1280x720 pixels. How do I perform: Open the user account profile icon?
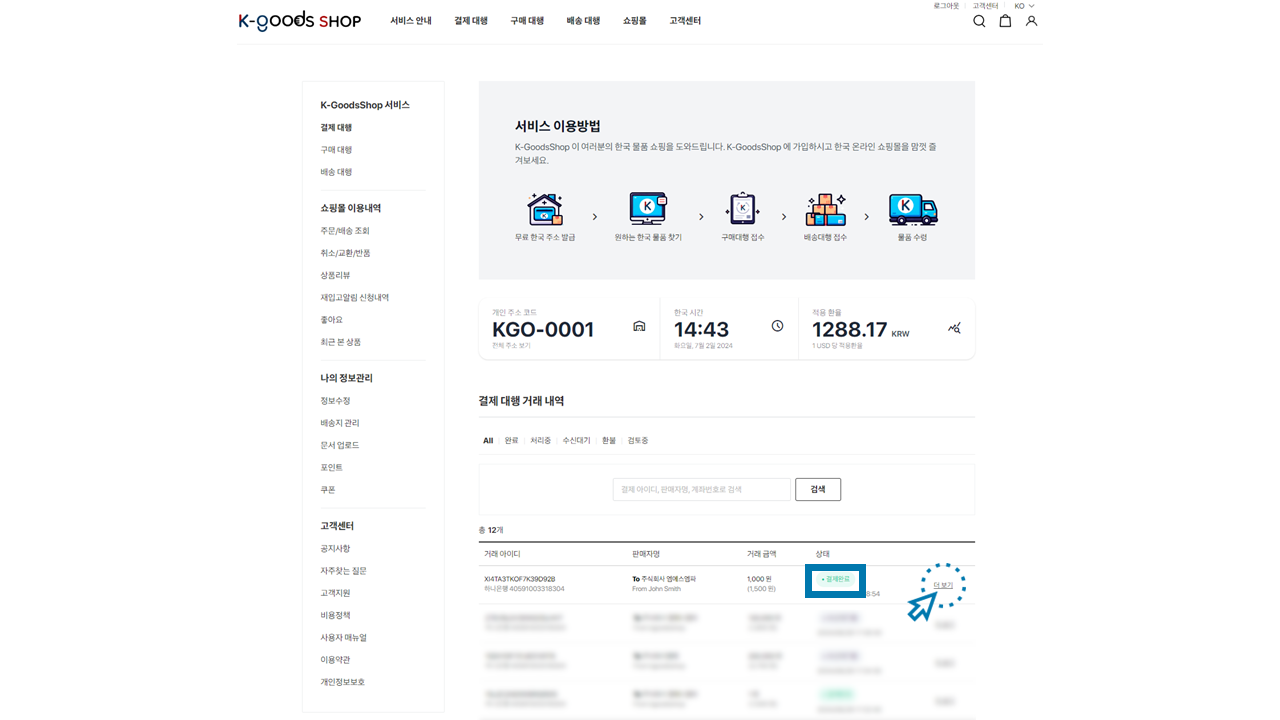tap(1031, 21)
